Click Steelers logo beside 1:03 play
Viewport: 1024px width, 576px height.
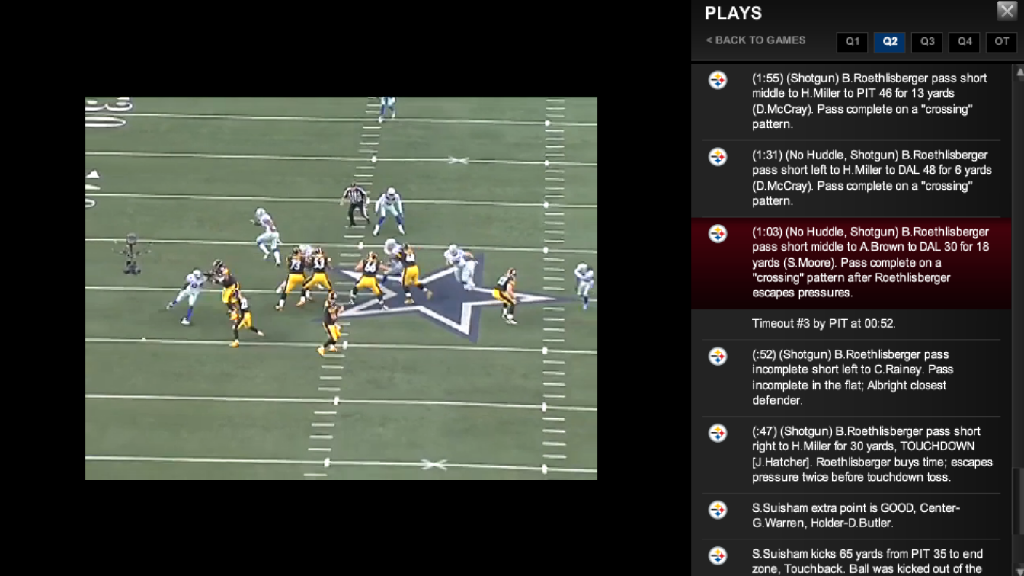coord(718,234)
